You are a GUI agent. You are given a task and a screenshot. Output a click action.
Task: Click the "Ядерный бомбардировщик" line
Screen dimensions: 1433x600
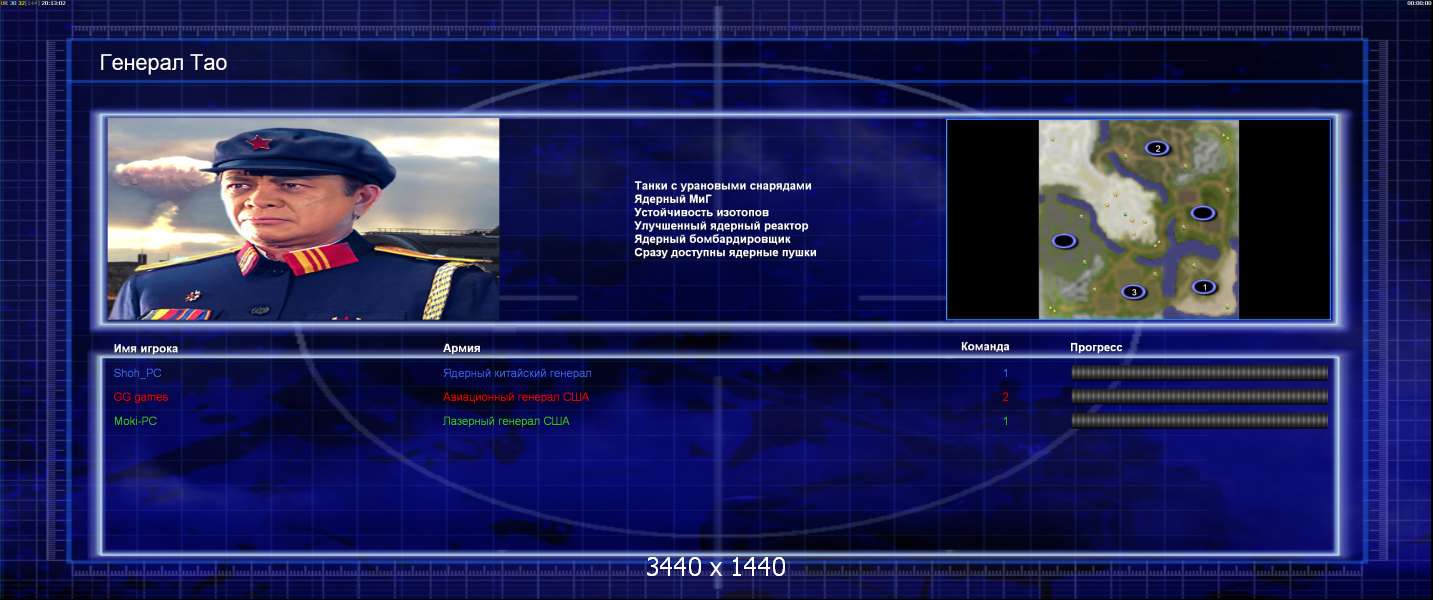(712, 239)
